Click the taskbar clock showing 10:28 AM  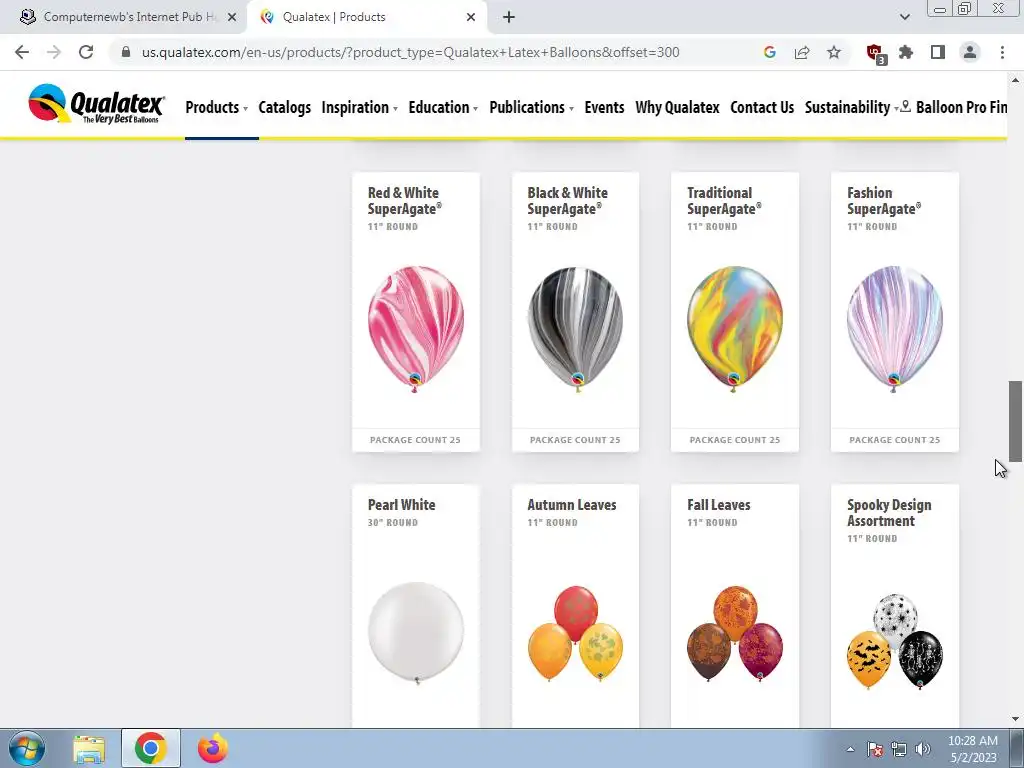(x=972, y=749)
